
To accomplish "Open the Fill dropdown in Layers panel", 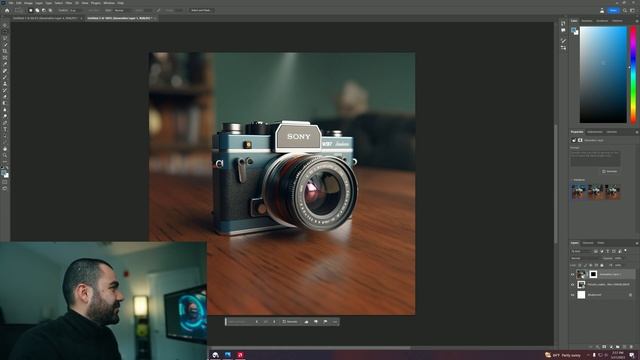I will point(618,265).
